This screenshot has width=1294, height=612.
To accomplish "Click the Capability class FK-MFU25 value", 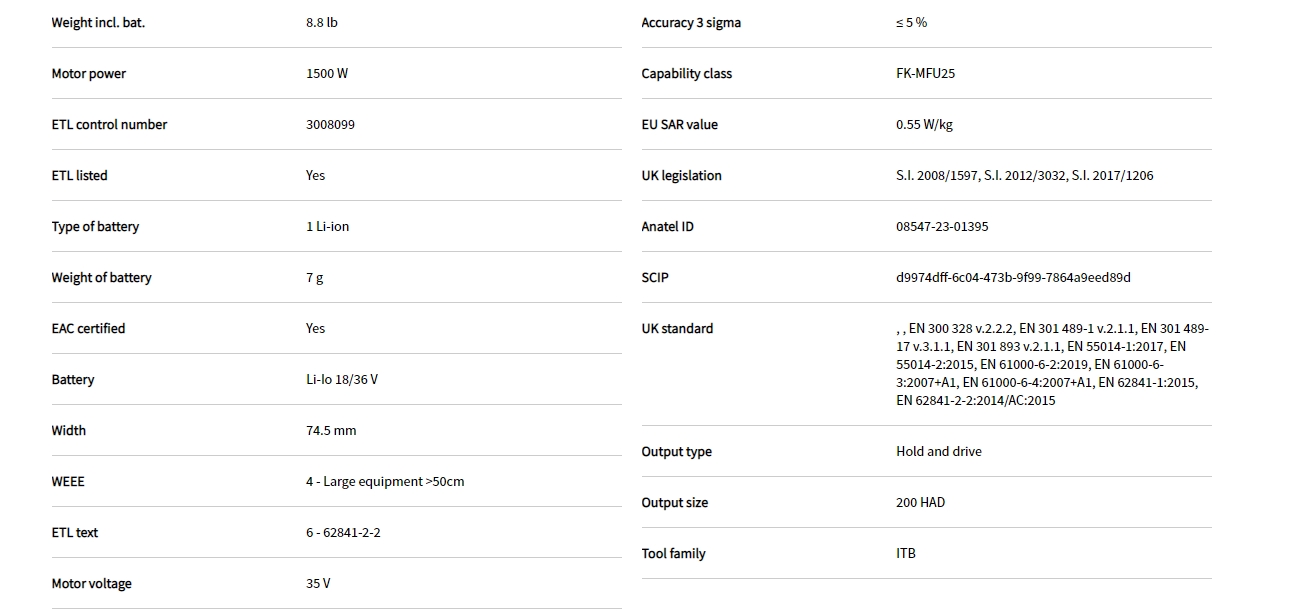I will pyautogui.click(x=925, y=74).
